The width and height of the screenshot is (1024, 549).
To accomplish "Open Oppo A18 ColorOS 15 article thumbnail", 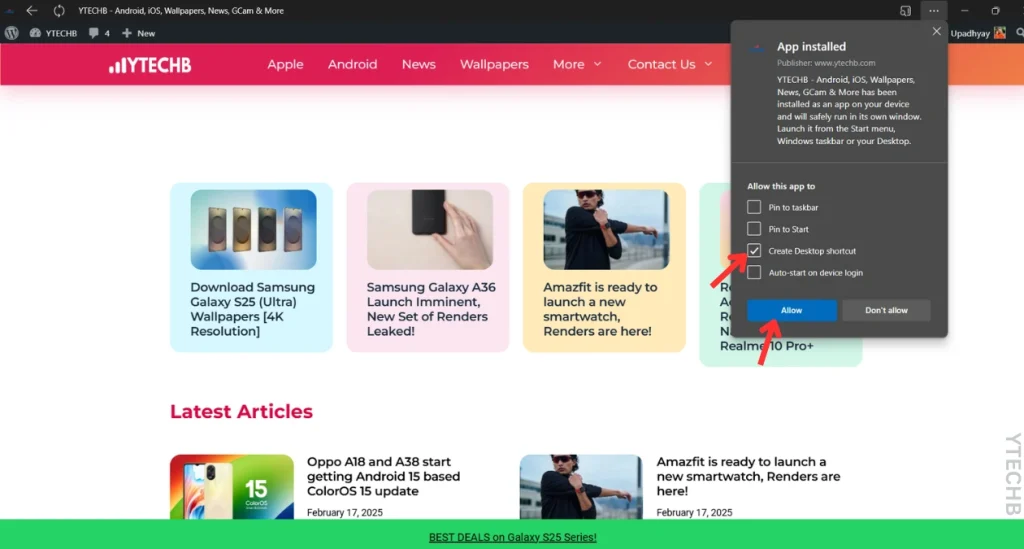I will pyautogui.click(x=232, y=487).
